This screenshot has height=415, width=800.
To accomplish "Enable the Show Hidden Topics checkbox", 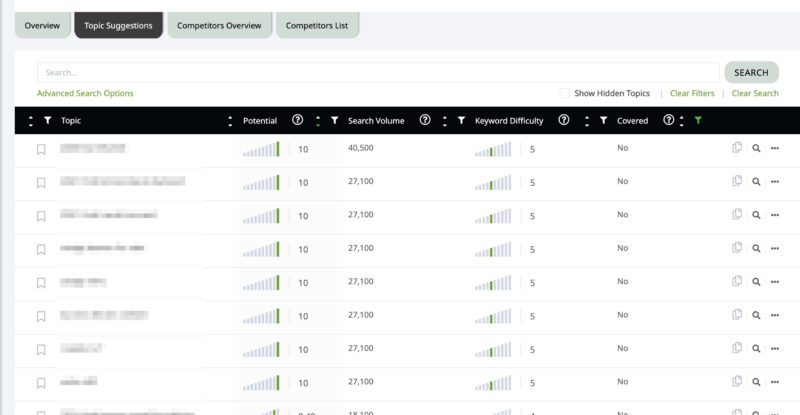I will tap(565, 93).
